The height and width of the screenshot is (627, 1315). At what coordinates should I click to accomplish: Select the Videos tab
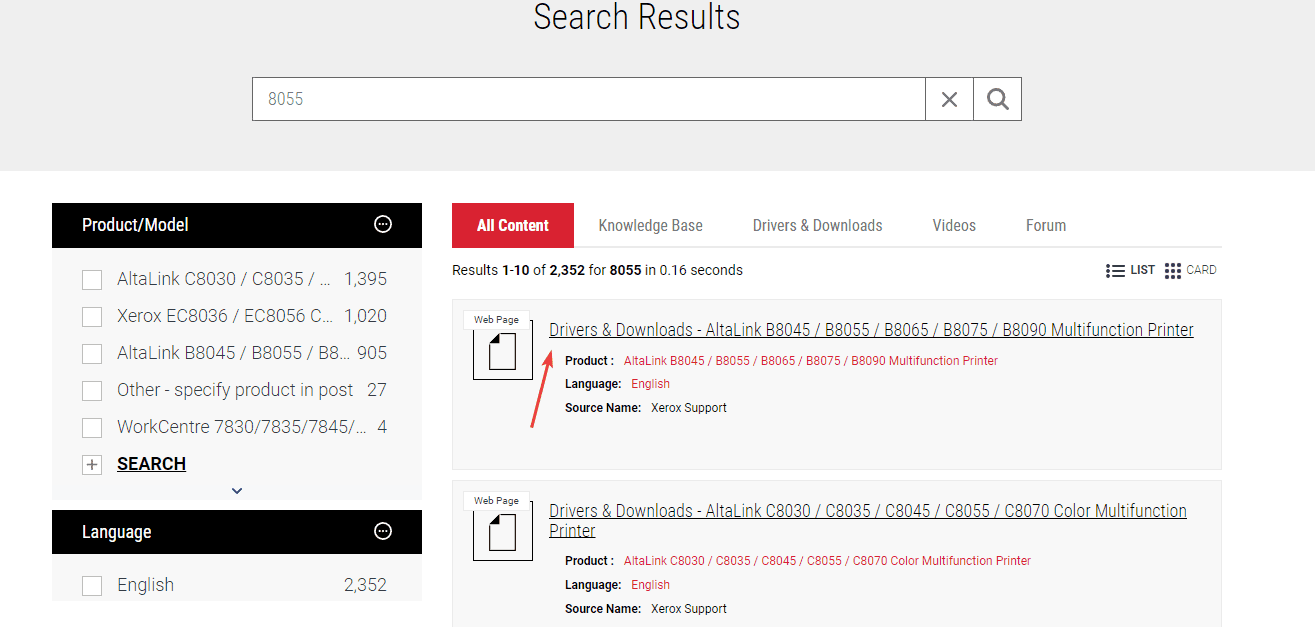tap(954, 226)
